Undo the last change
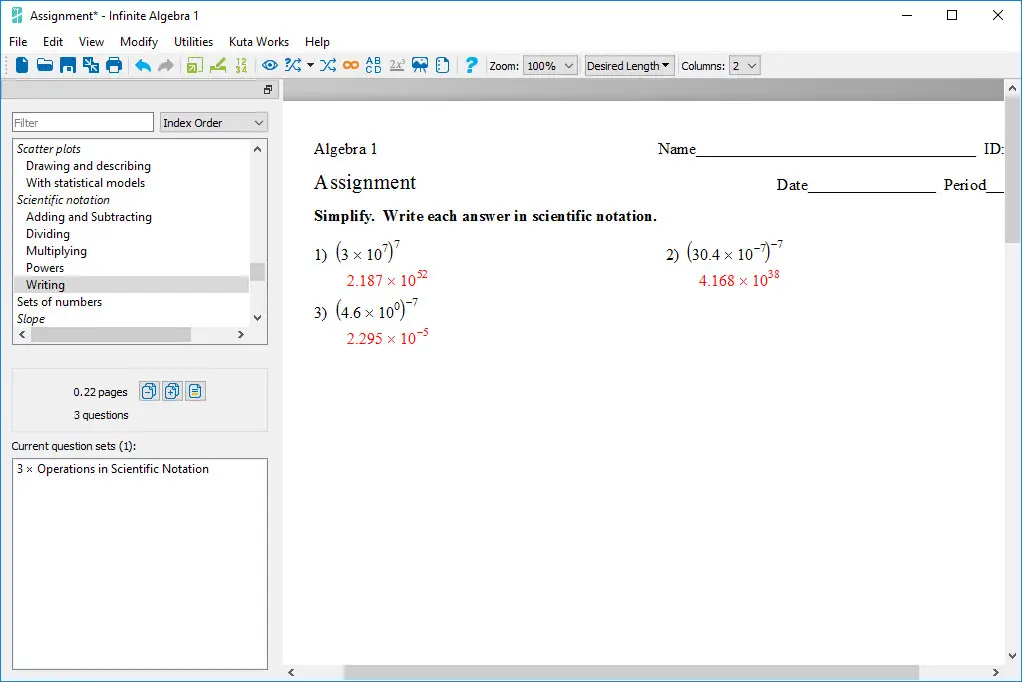Screen dimensions: 1022x682 [143, 65]
